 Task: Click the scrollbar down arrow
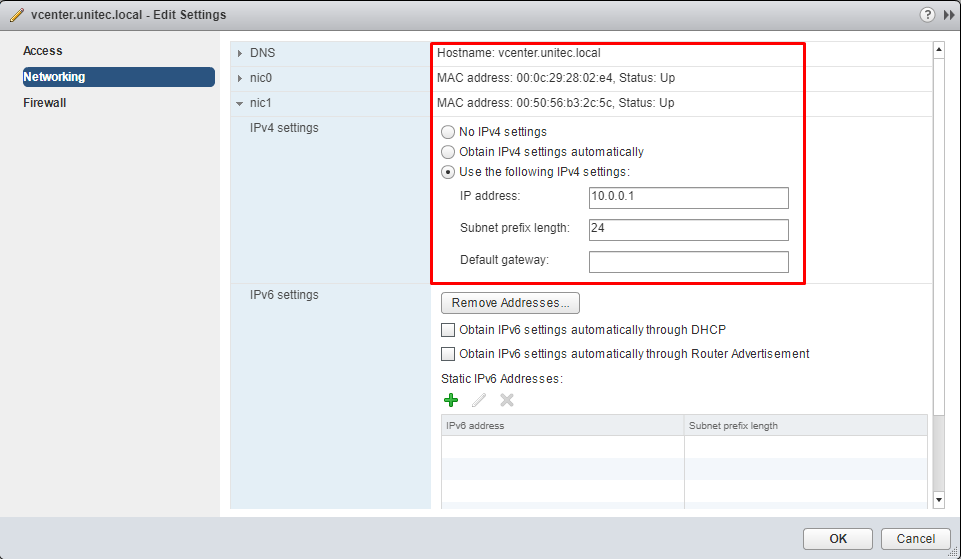(939, 500)
